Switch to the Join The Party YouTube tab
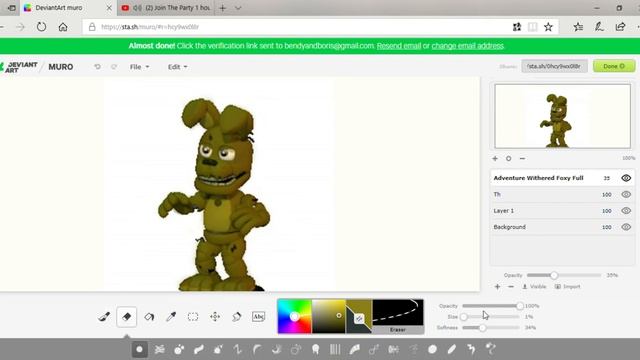Viewport: 640px width, 360px height. [166, 8]
